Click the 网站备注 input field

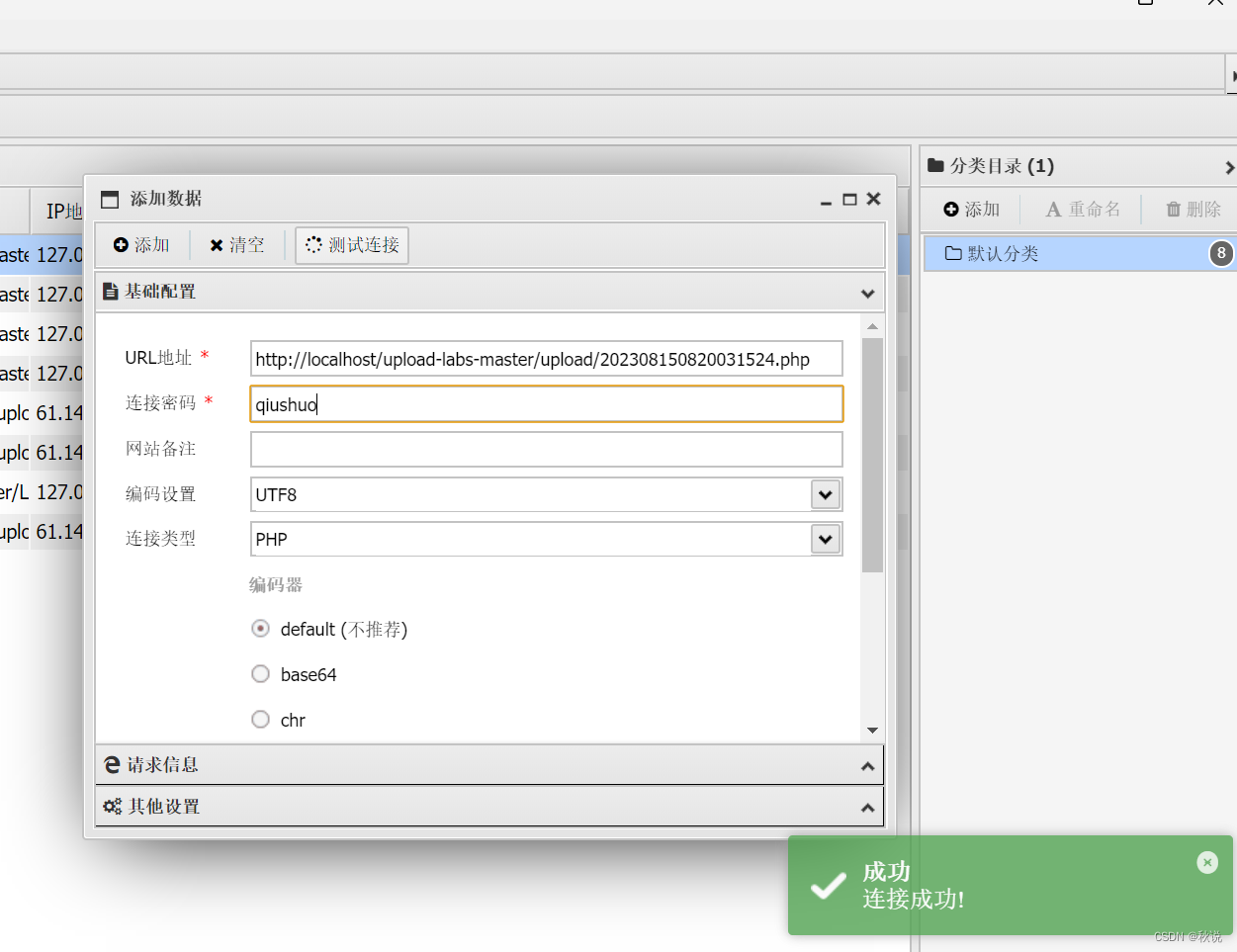point(547,449)
